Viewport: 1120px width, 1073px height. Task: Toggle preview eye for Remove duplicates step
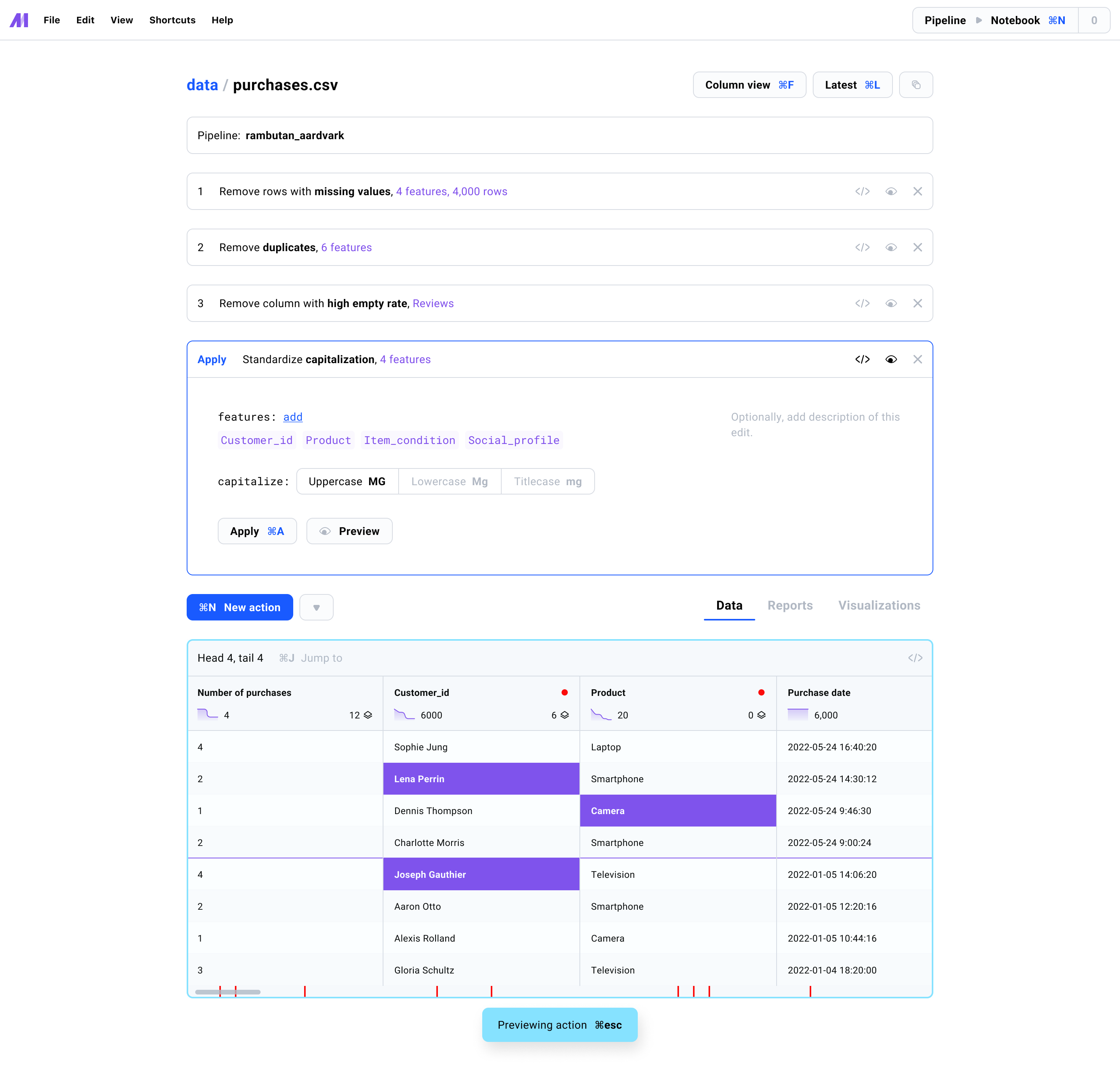tap(890, 247)
